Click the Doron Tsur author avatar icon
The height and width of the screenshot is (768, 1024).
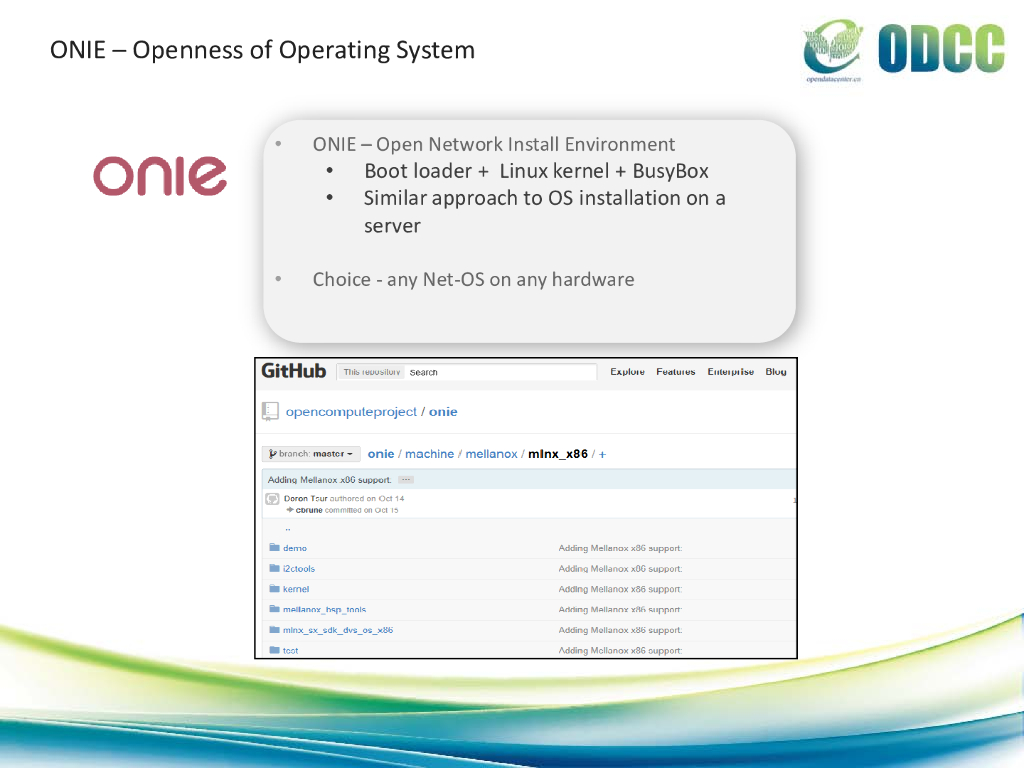tap(272, 499)
